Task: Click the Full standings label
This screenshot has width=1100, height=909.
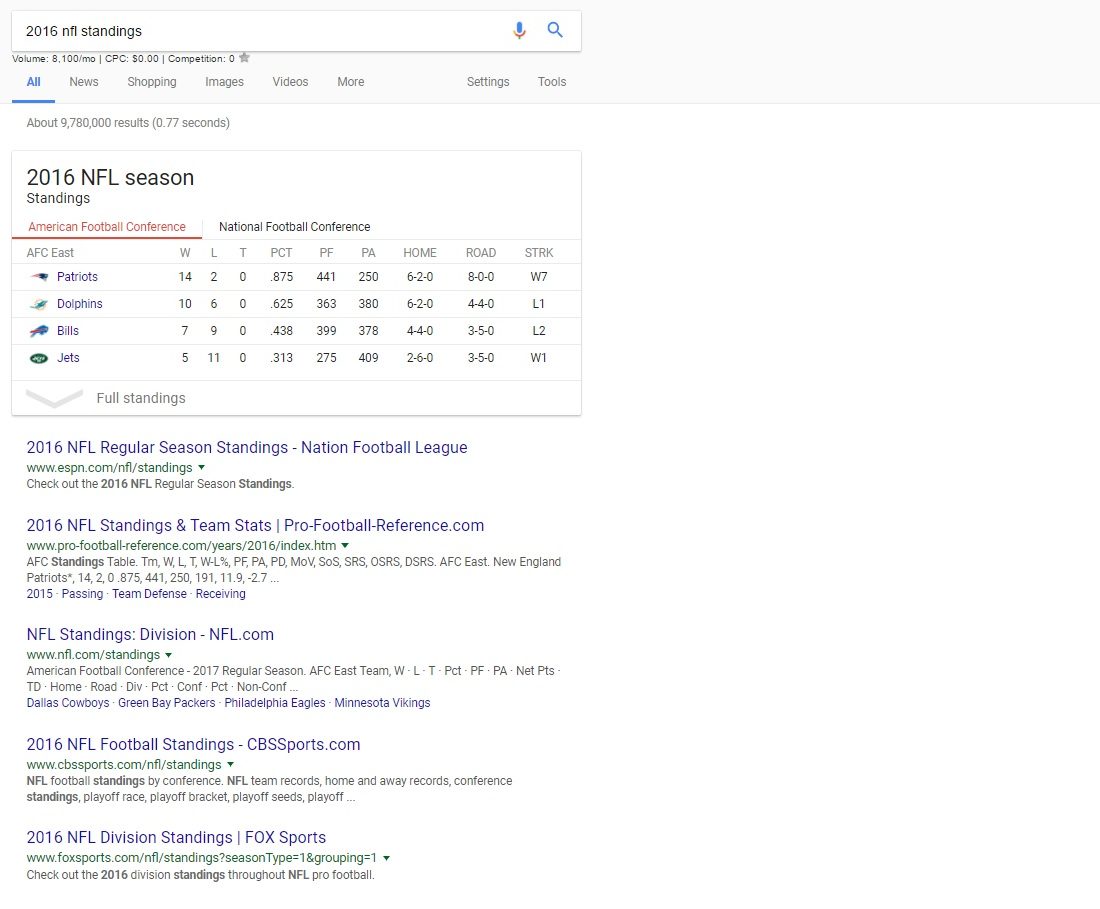Action: (x=141, y=398)
